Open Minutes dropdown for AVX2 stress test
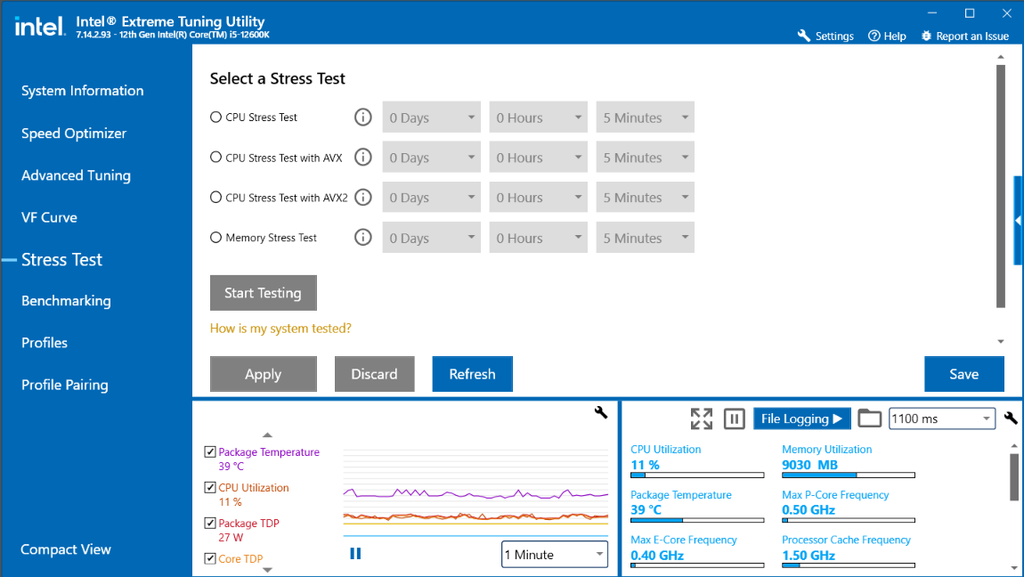This screenshot has height=577, width=1024. pyautogui.click(x=645, y=197)
